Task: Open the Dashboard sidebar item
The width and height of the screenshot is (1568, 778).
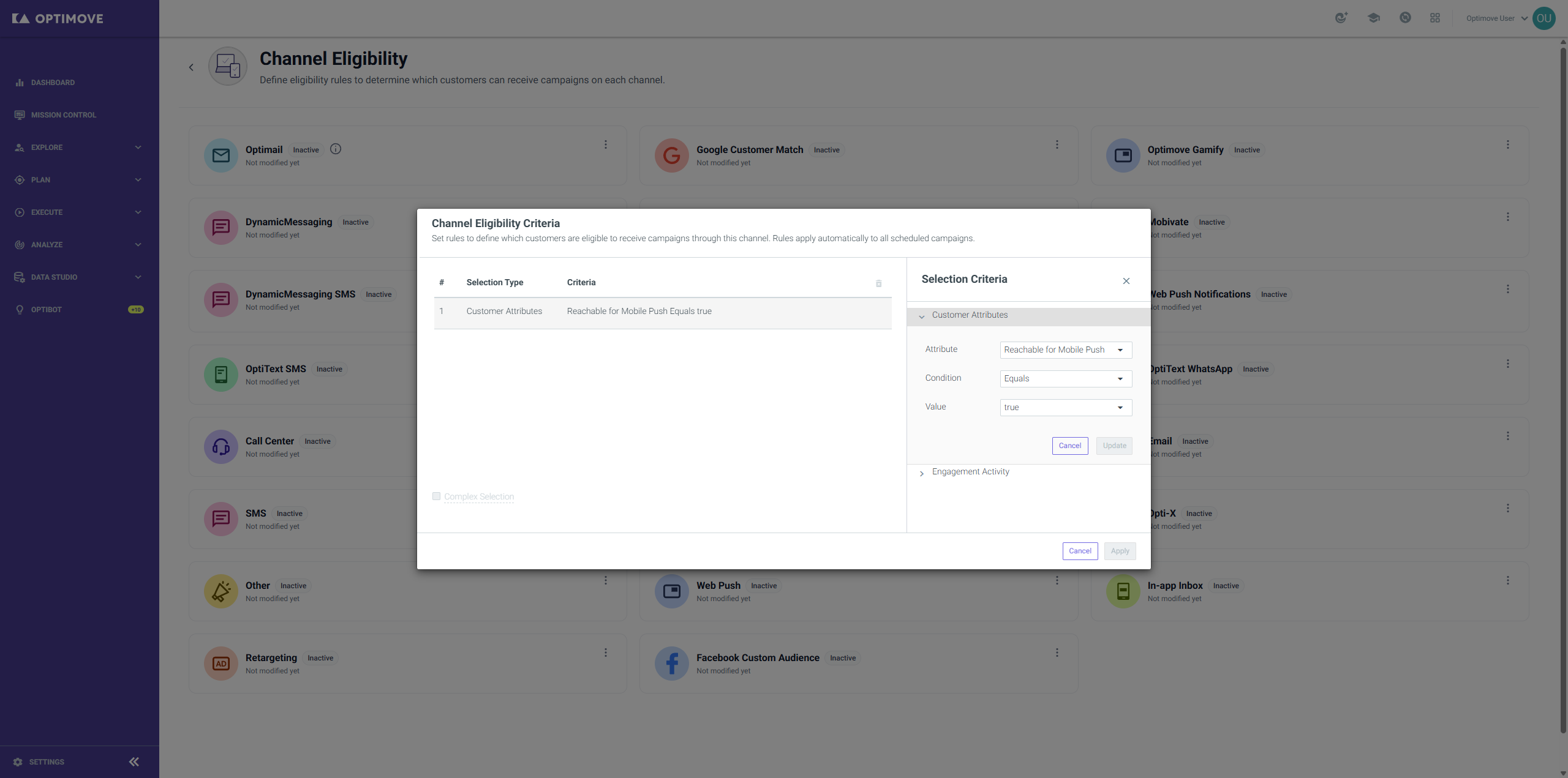Action: [x=53, y=83]
